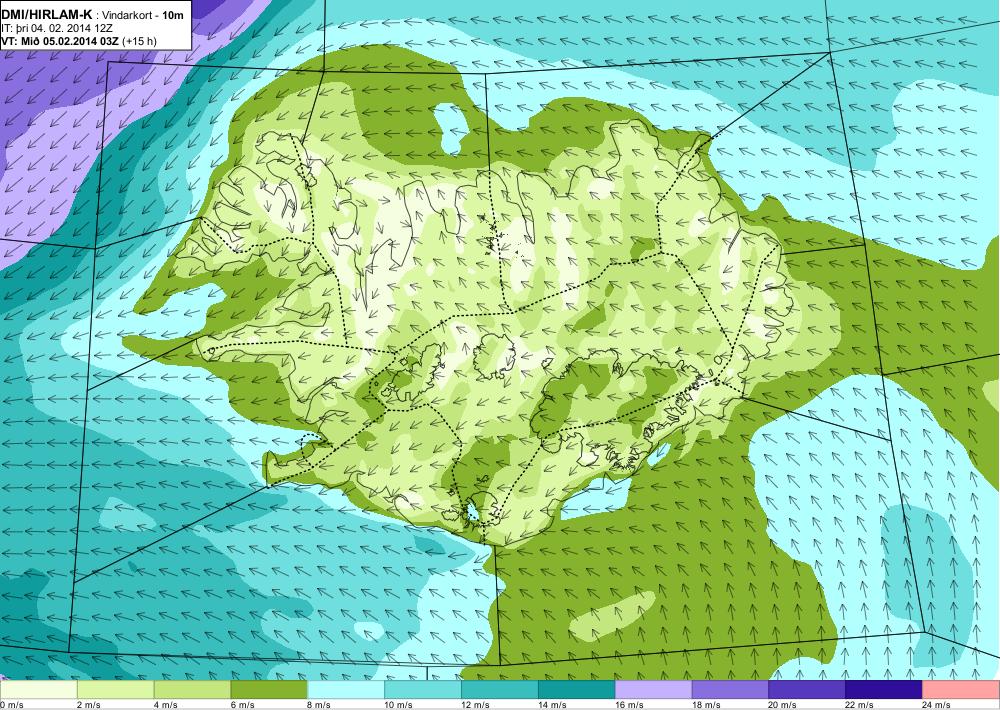
Task: Select the light green 2–4 m/s legend swatch
Action: tap(115, 690)
